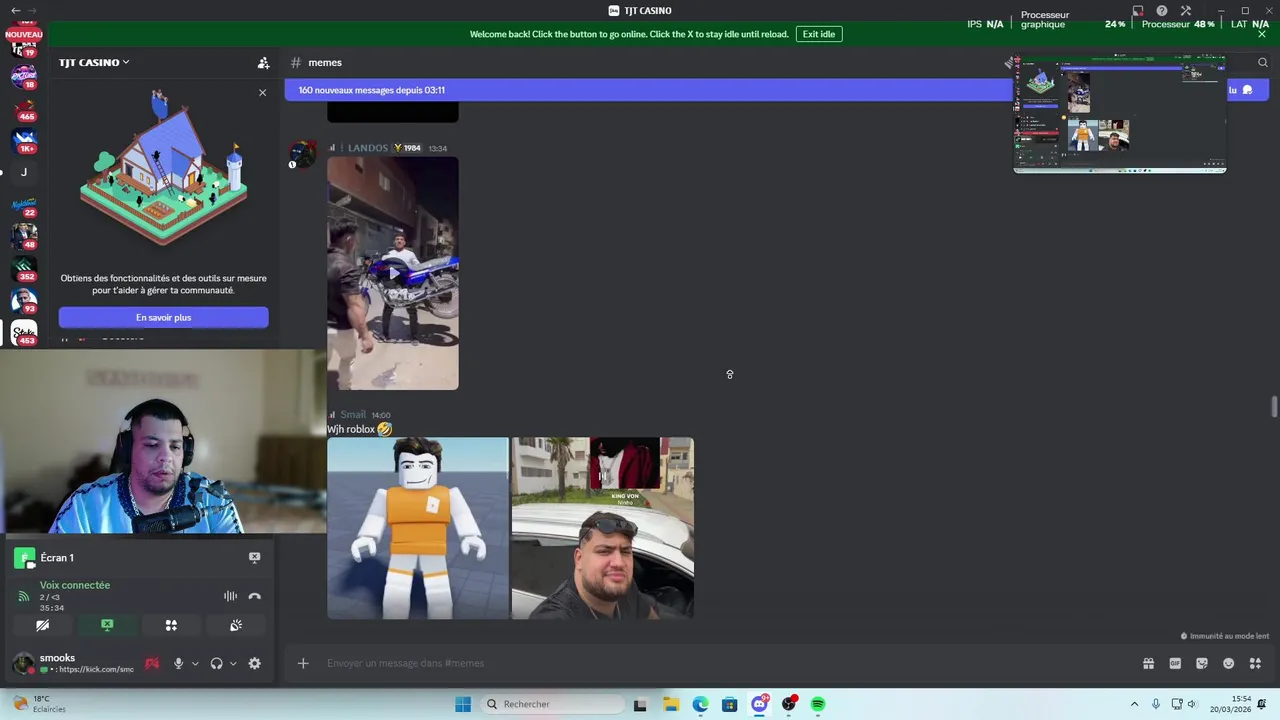Click the plus attach button in message bar
1280x720 pixels.
pos(303,663)
